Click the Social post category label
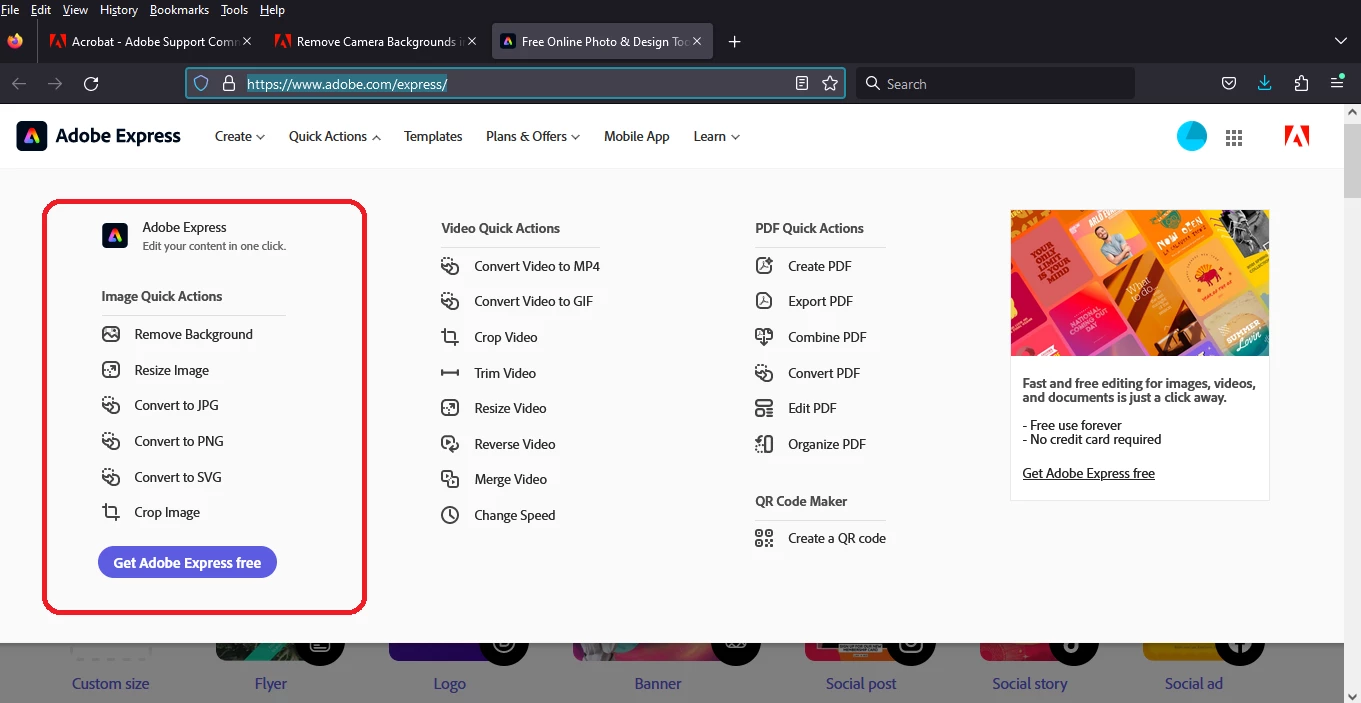Image resolution: width=1361 pixels, height=703 pixels. click(861, 684)
